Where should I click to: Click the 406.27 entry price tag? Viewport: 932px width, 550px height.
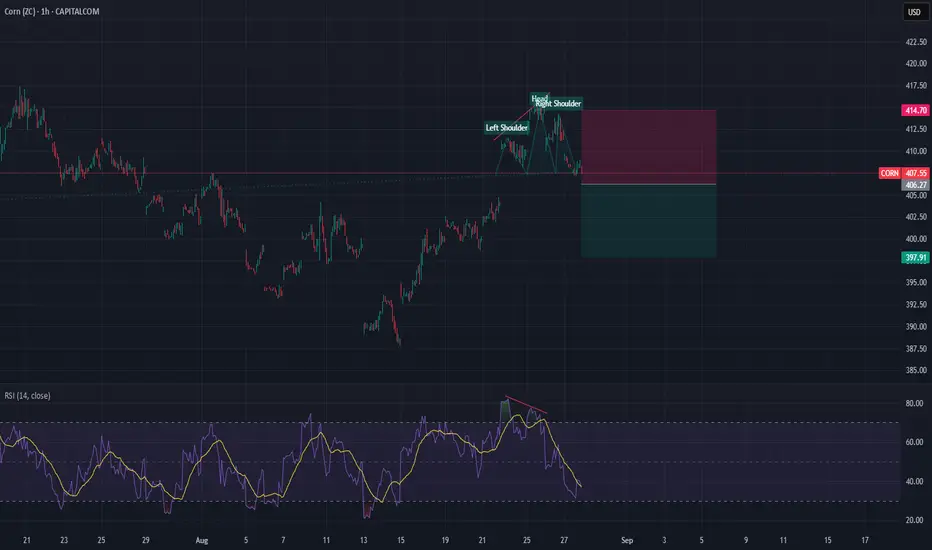coord(915,185)
